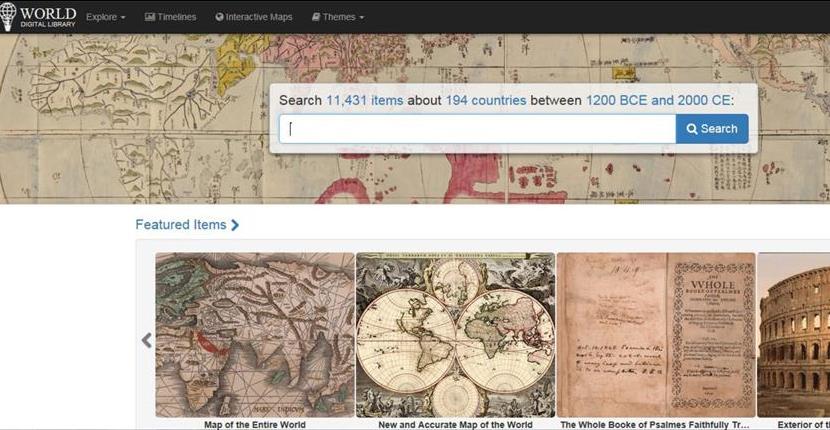
Task: Open the Explore dropdown menu
Action: [x=105, y=17]
